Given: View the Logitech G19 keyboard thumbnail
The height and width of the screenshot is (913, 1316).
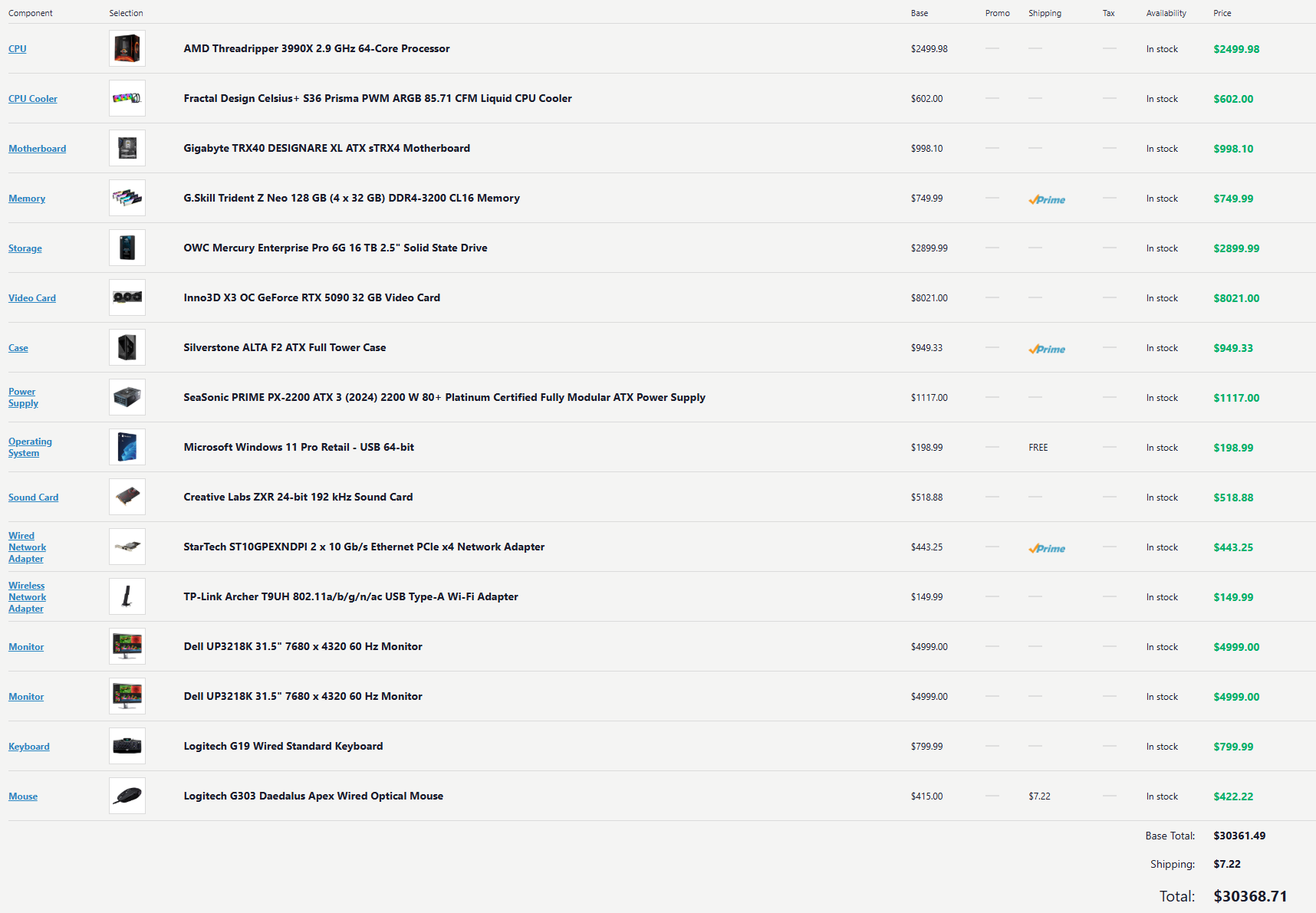Looking at the screenshot, I should (x=127, y=746).
